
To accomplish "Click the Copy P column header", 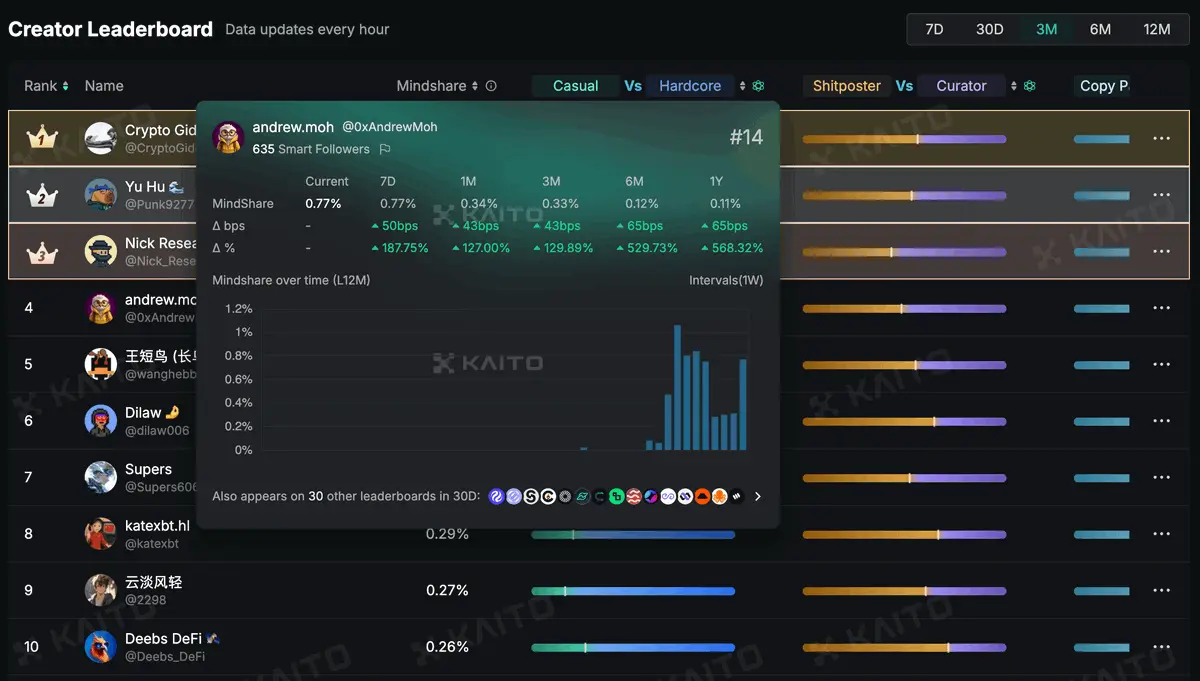I will click(1104, 86).
